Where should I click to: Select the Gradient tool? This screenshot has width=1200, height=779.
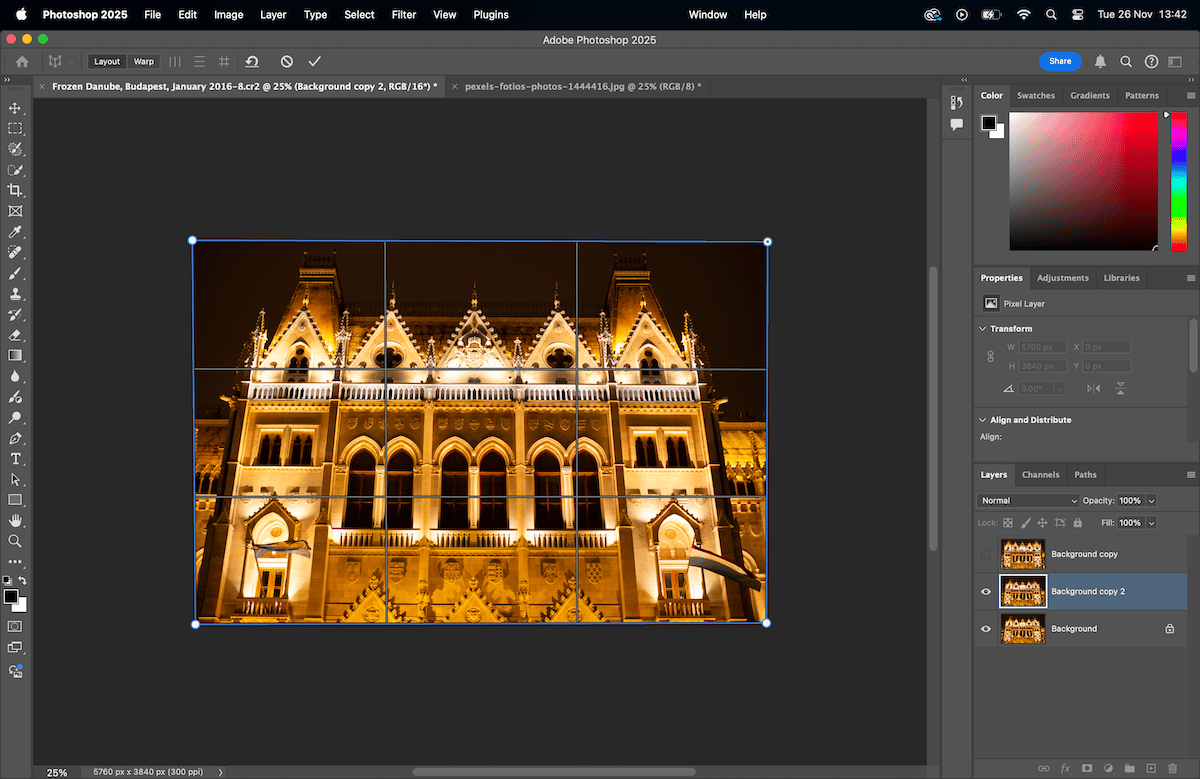(x=15, y=356)
